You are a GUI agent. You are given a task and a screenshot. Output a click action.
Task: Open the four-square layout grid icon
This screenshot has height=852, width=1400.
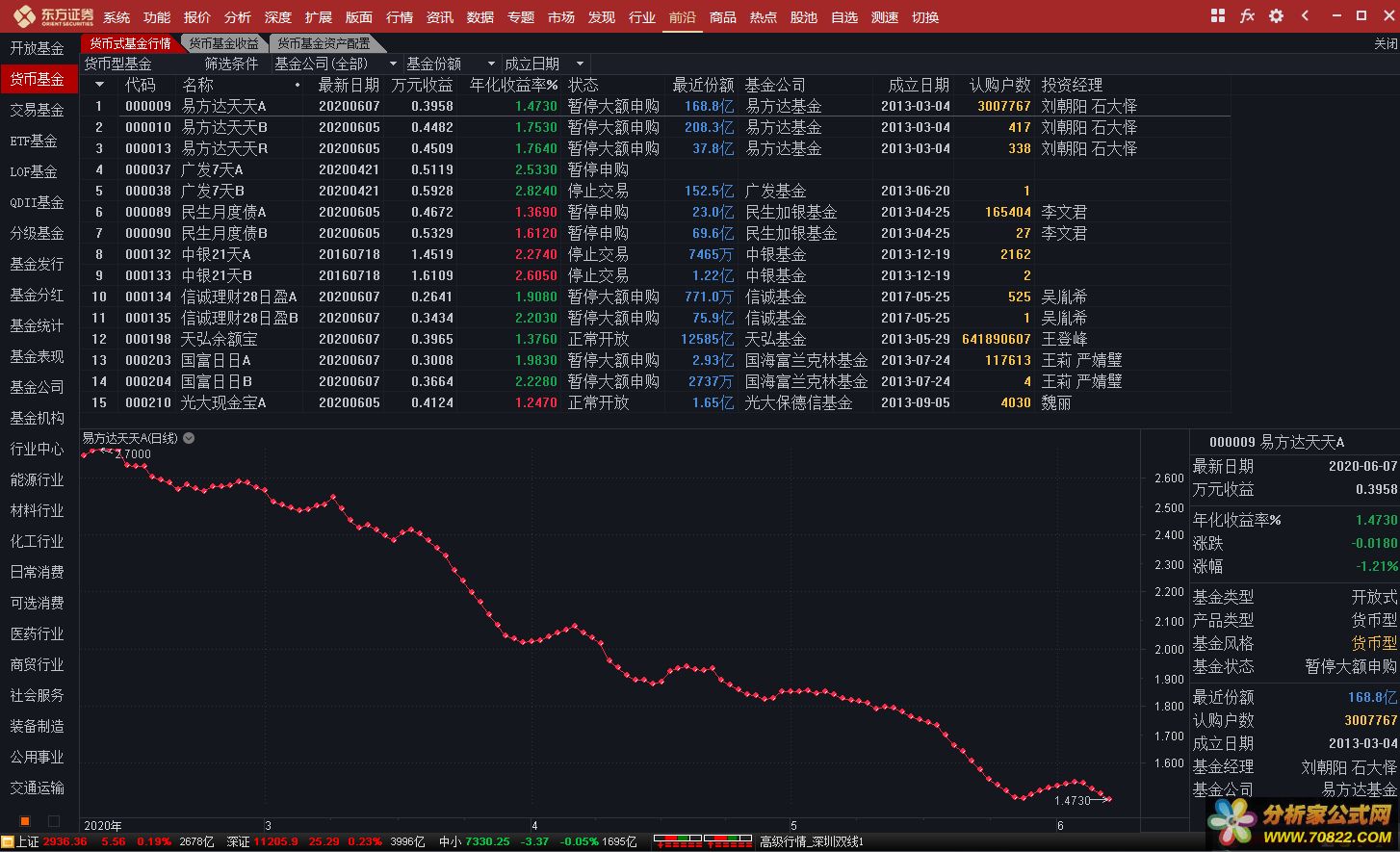tap(1218, 15)
